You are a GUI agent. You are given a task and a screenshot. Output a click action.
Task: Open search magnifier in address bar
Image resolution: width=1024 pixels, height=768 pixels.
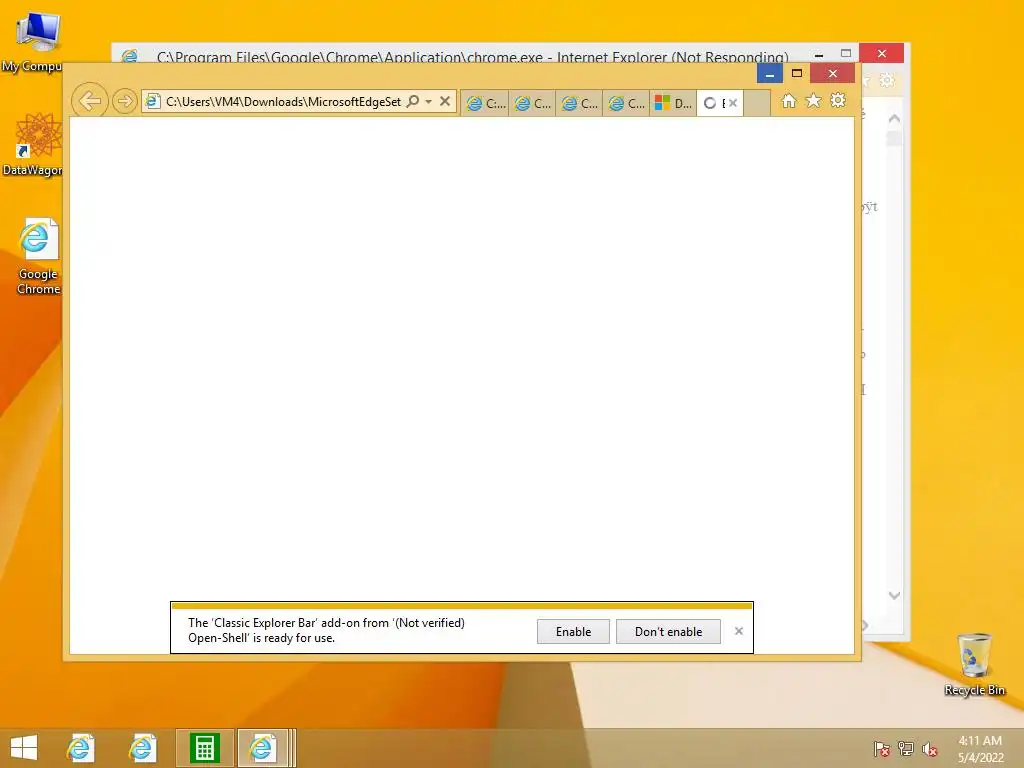[413, 101]
